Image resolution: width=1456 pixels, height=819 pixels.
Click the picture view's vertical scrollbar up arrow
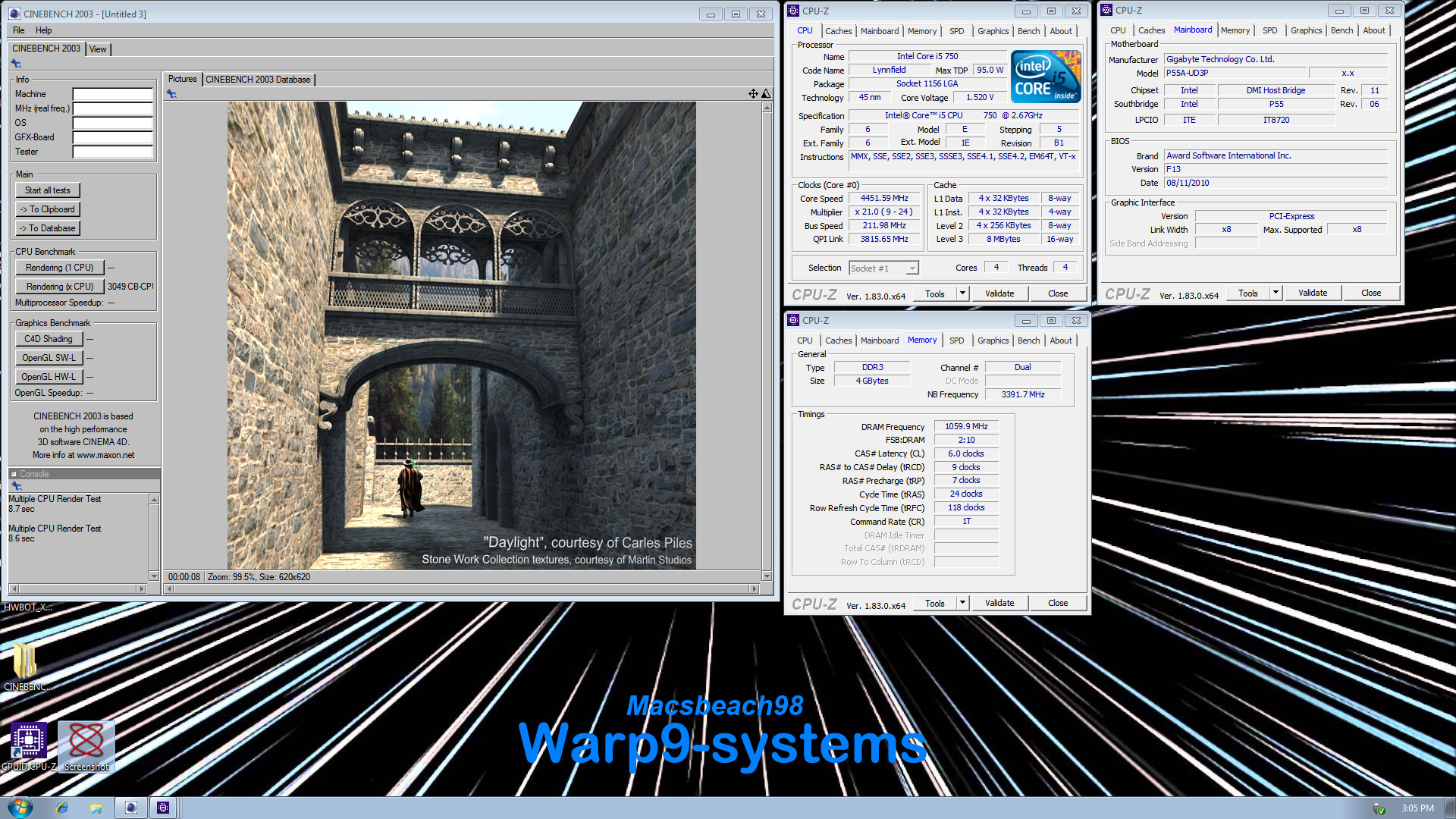(x=767, y=108)
